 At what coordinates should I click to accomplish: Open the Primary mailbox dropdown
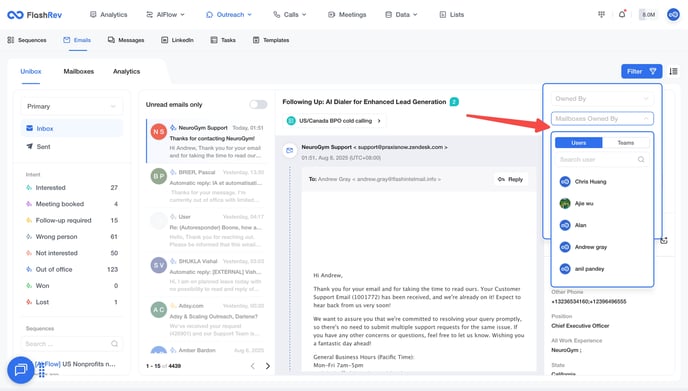click(x=72, y=106)
